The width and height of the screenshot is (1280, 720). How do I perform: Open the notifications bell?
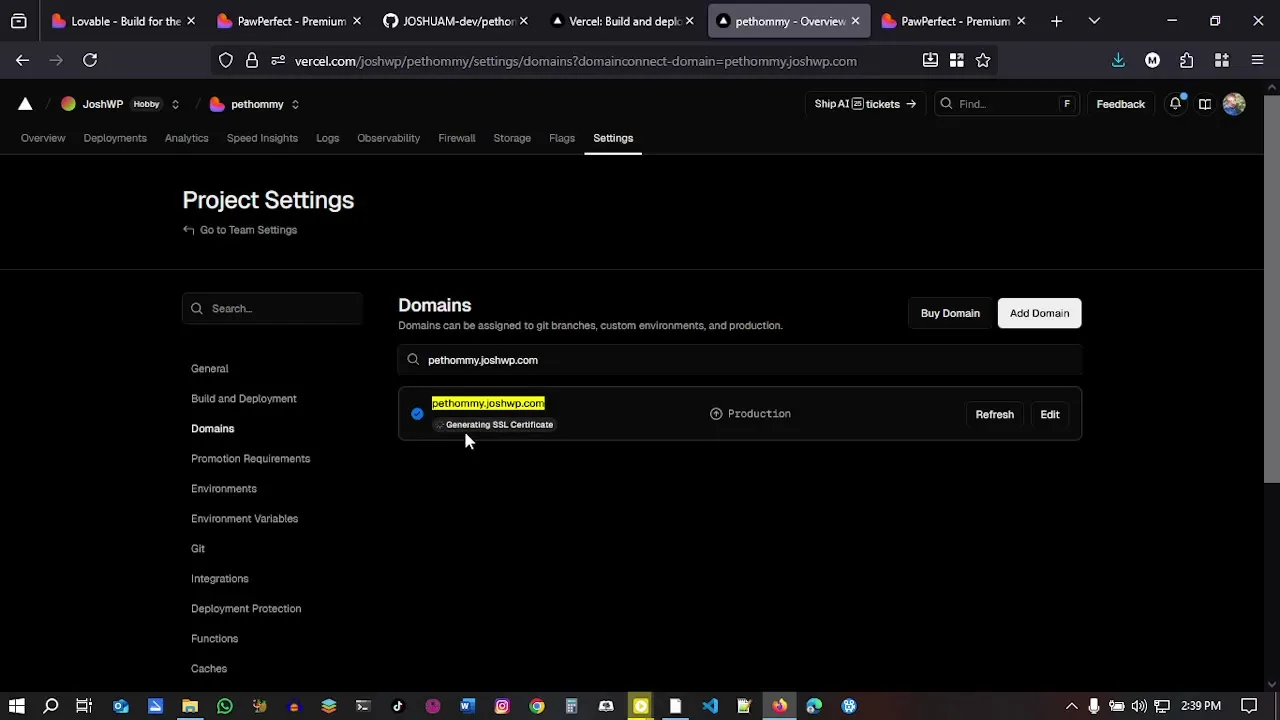(x=1176, y=104)
